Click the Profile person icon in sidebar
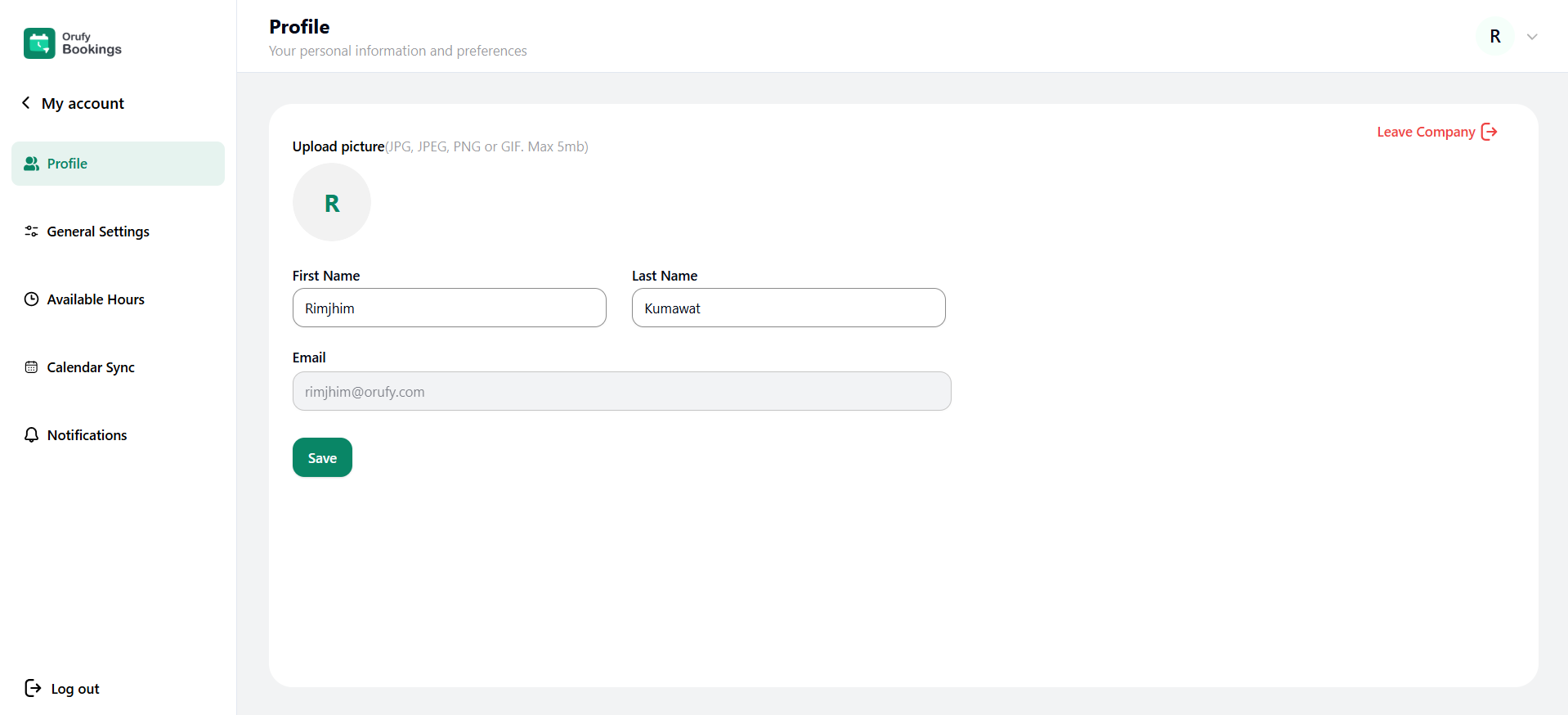The image size is (1568, 715). click(31, 164)
